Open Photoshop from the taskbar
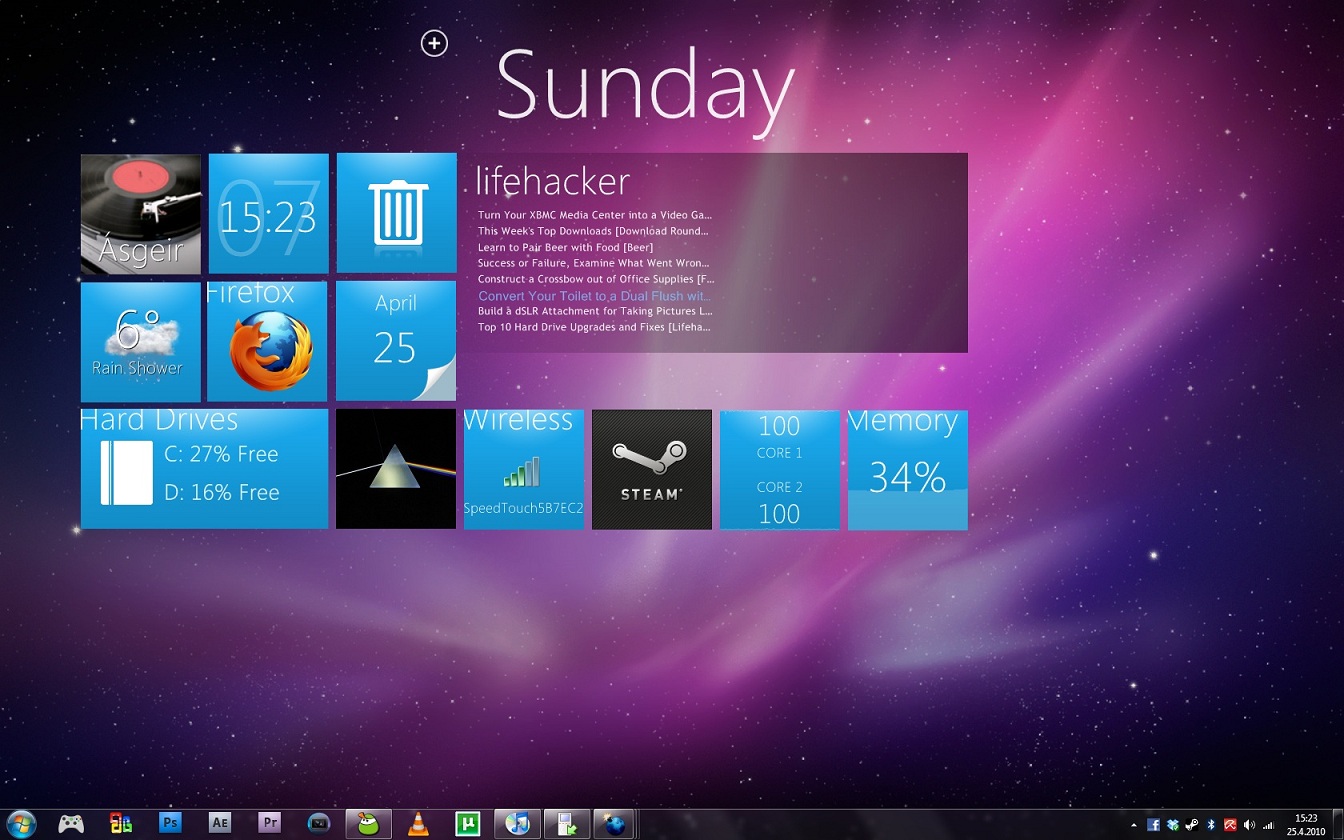The image size is (1344, 840). point(170,824)
